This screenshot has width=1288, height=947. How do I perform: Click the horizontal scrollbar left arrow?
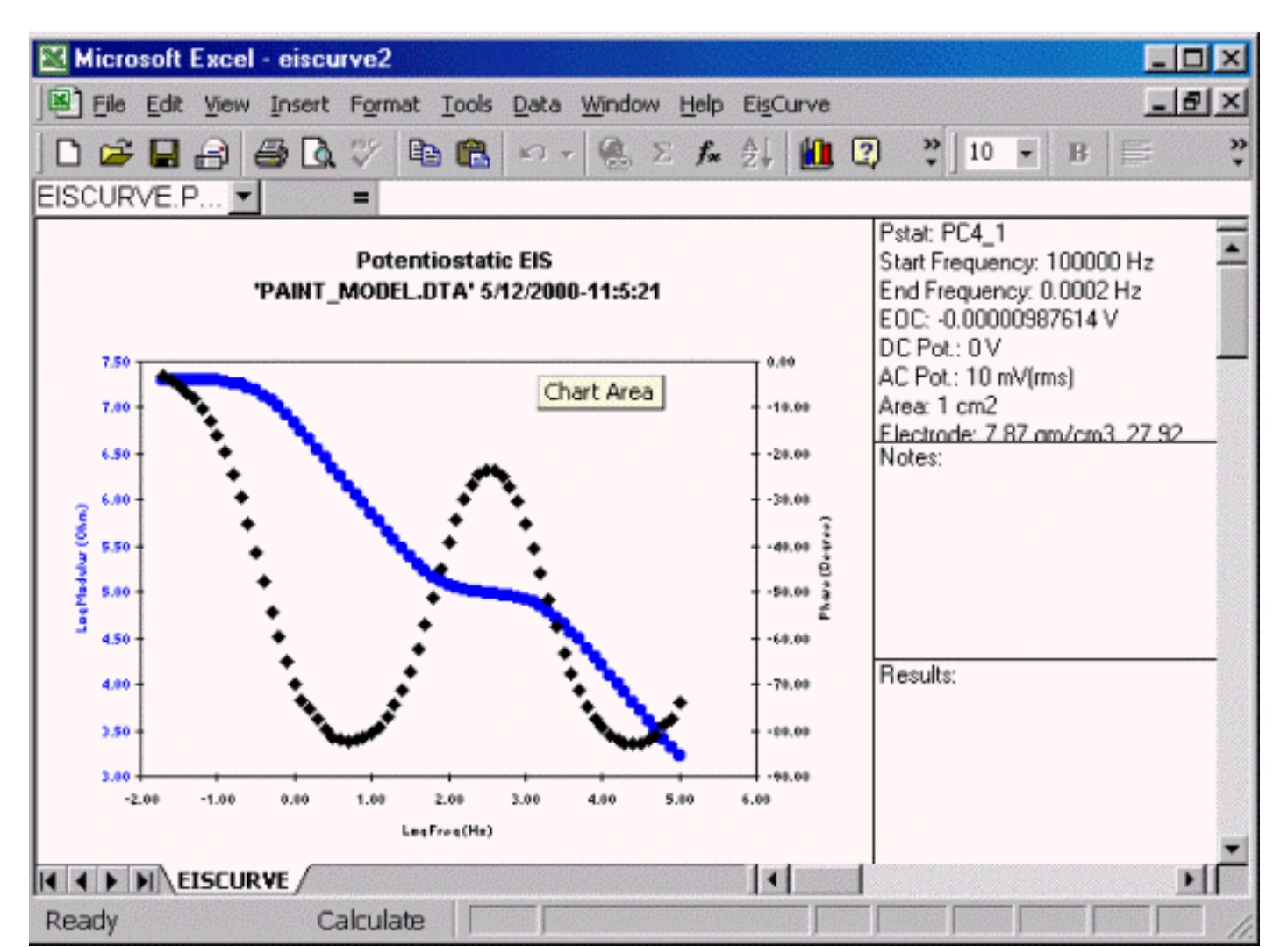[x=772, y=879]
